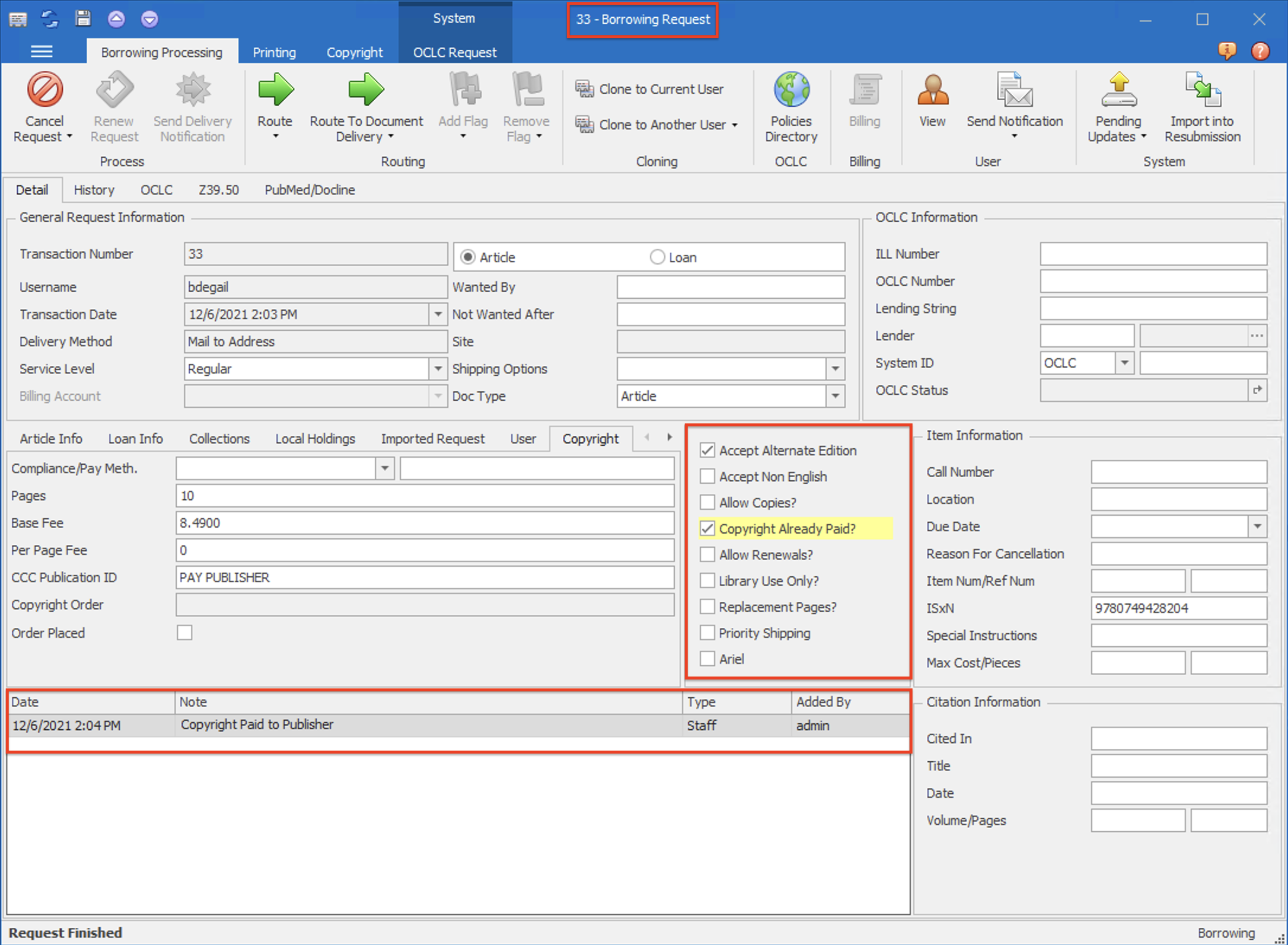Click the hamburger menu button

coord(42,51)
